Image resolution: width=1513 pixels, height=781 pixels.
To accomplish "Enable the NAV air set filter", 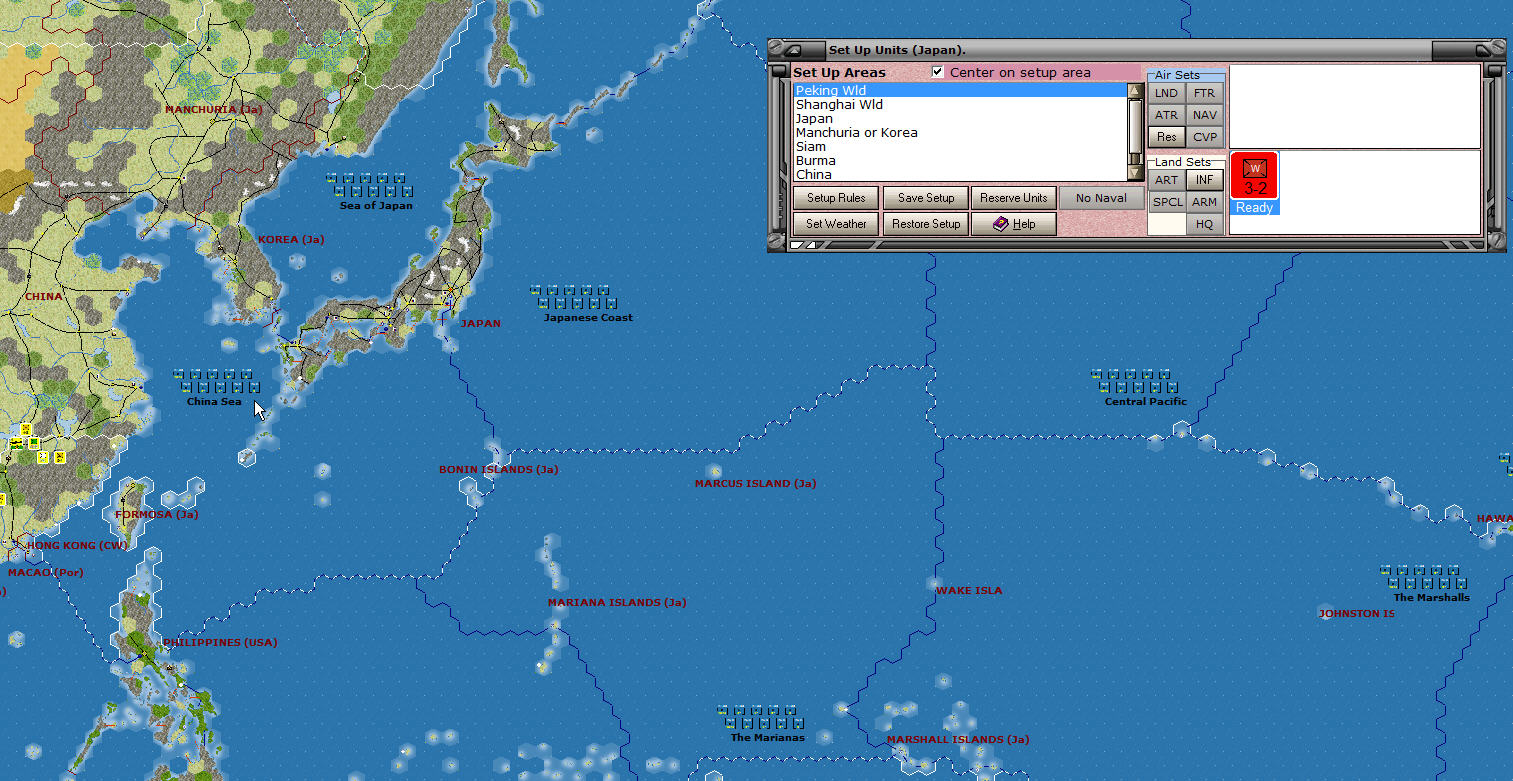I will [1205, 115].
